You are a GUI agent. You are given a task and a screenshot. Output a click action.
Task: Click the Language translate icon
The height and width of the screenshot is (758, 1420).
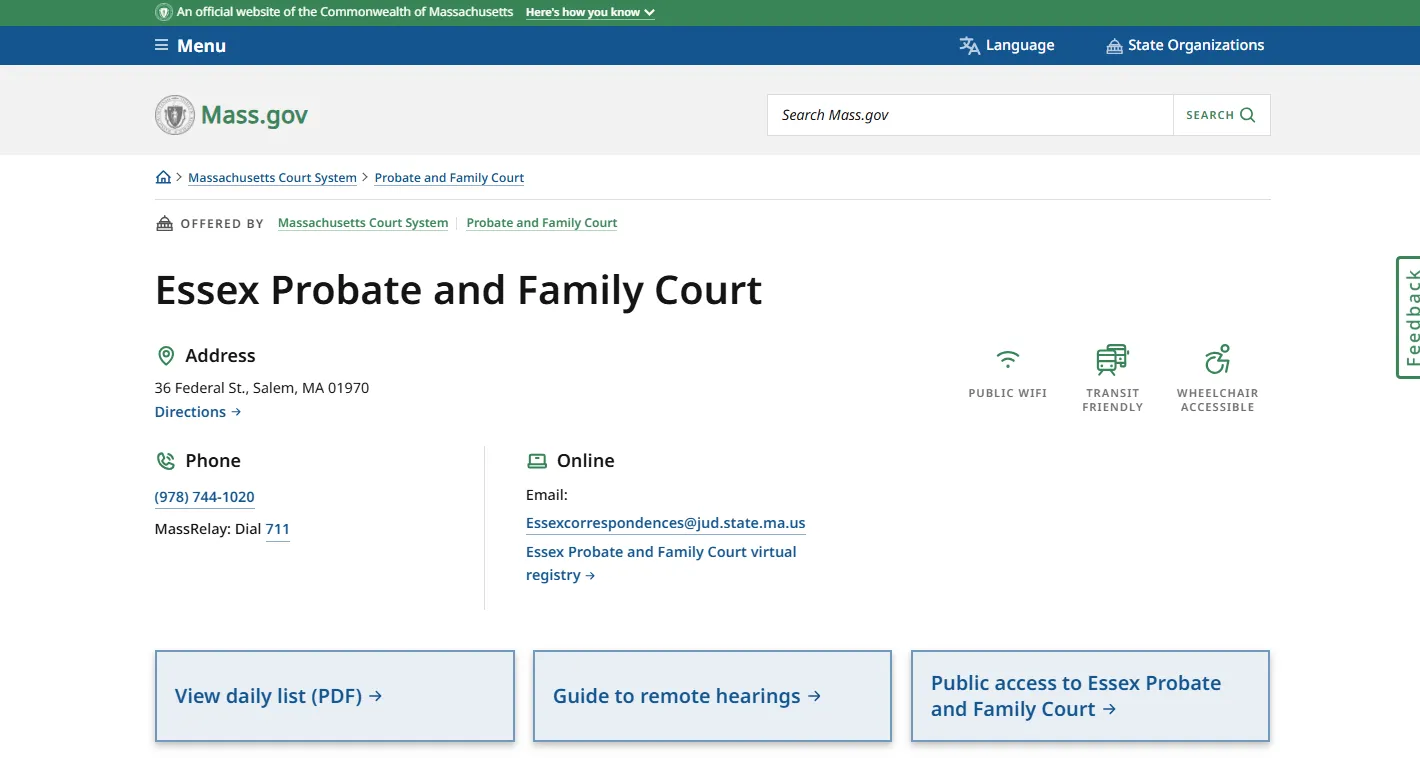[x=969, y=45]
